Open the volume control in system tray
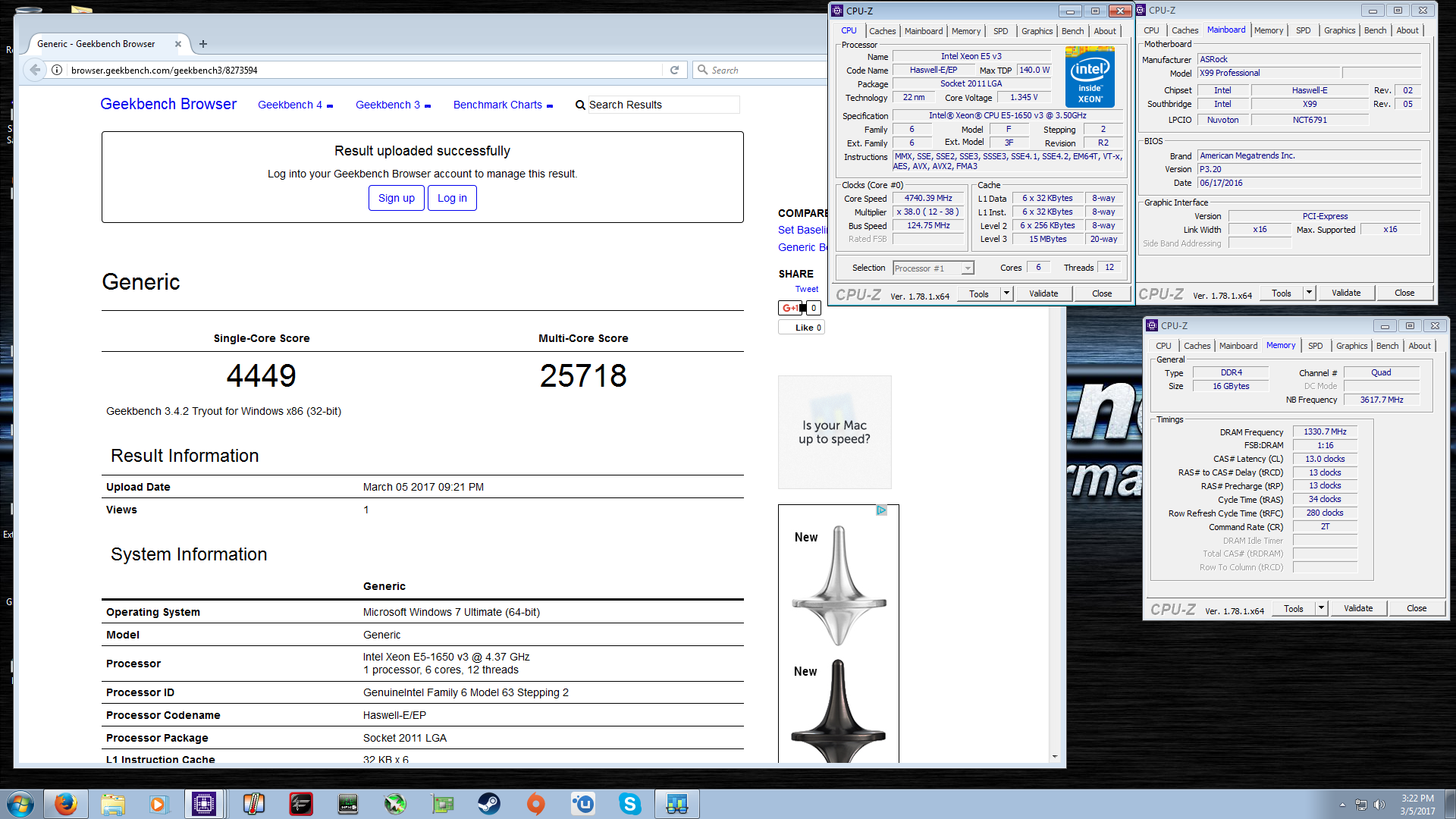The image size is (1456, 819). coord(1379,805)
